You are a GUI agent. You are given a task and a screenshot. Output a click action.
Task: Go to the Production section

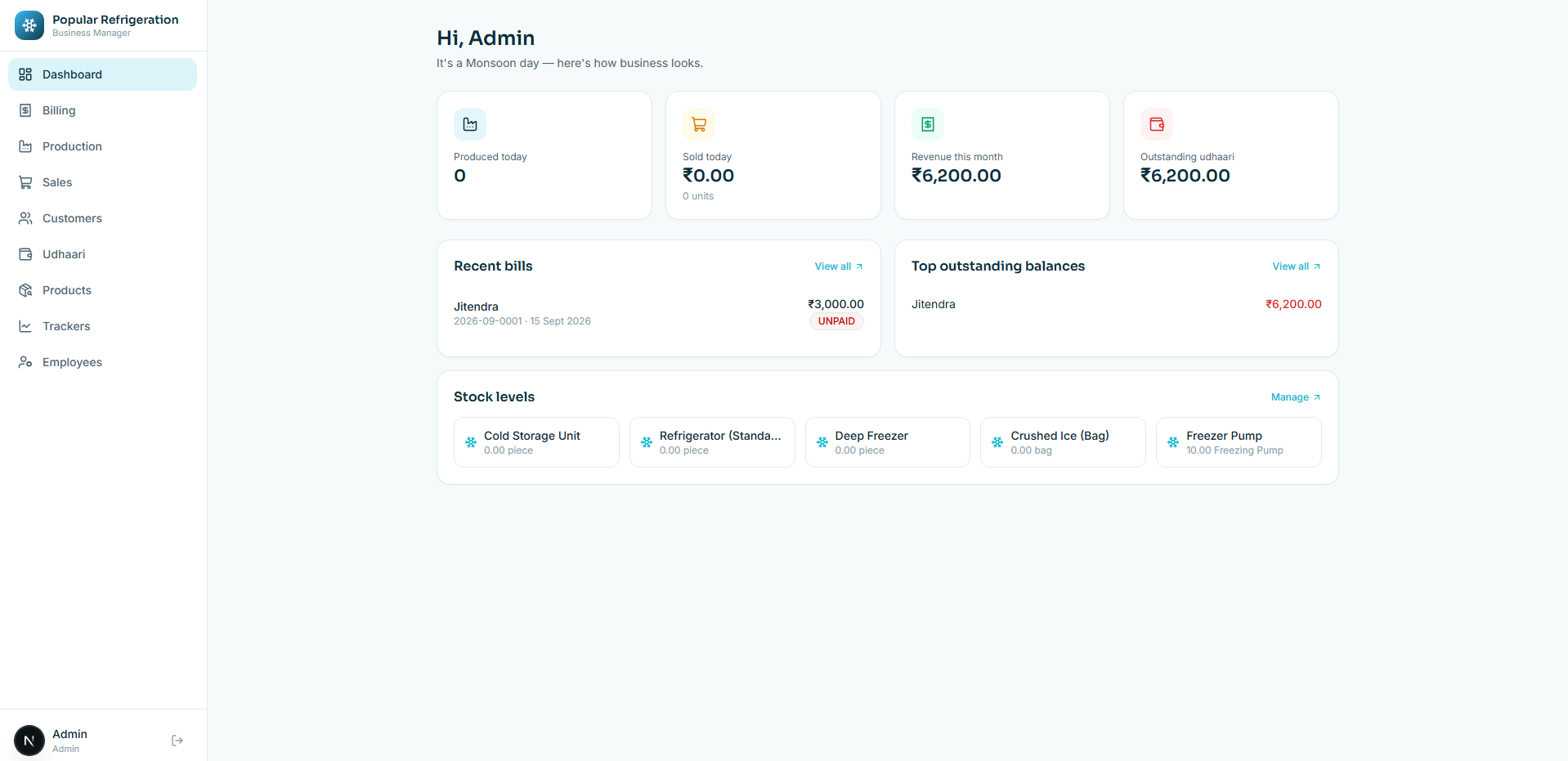[x=102, y=146]
